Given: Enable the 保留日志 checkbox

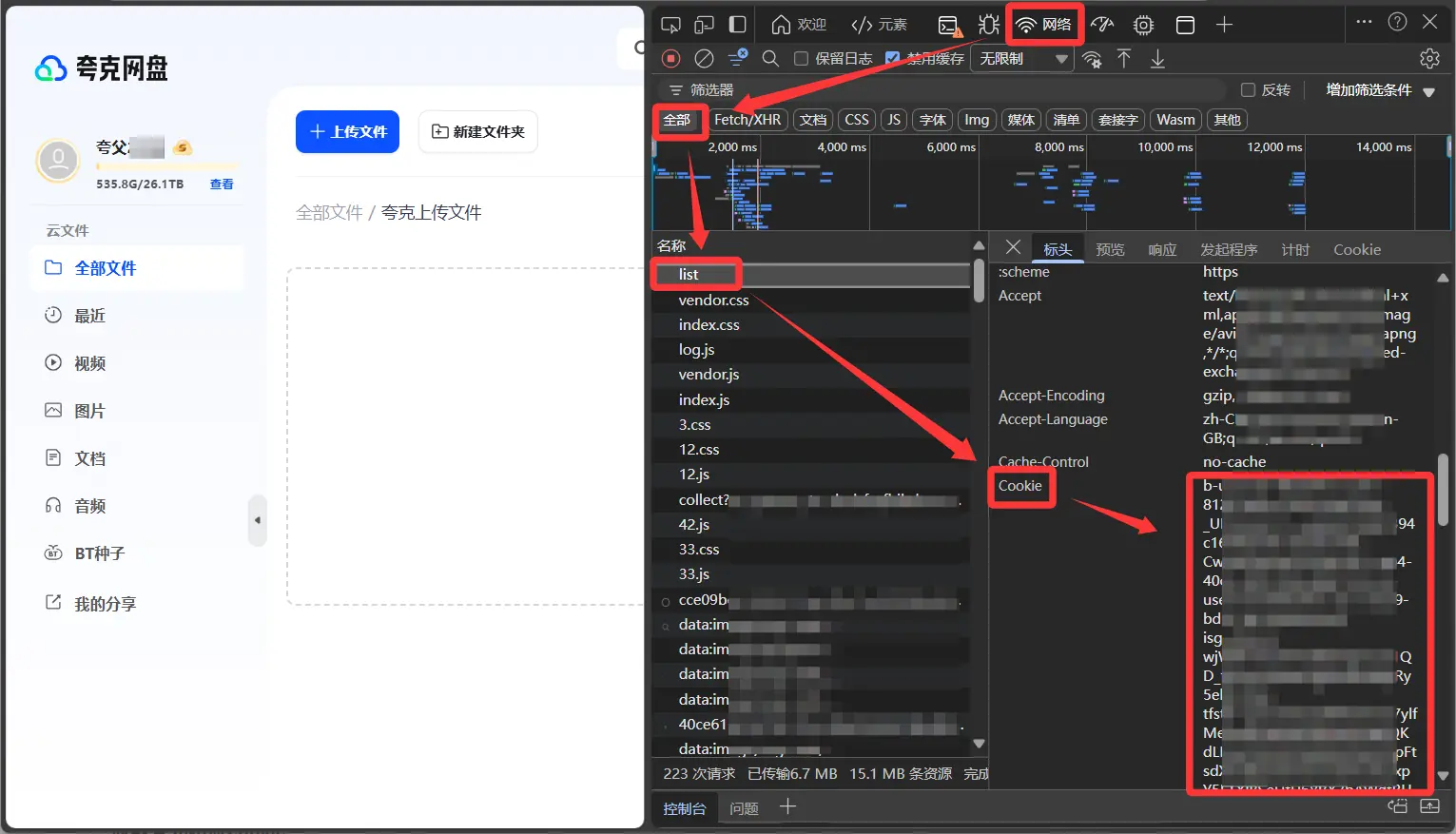Looking at the screenshot, I should pyautogui.click(x=801, y=59).
